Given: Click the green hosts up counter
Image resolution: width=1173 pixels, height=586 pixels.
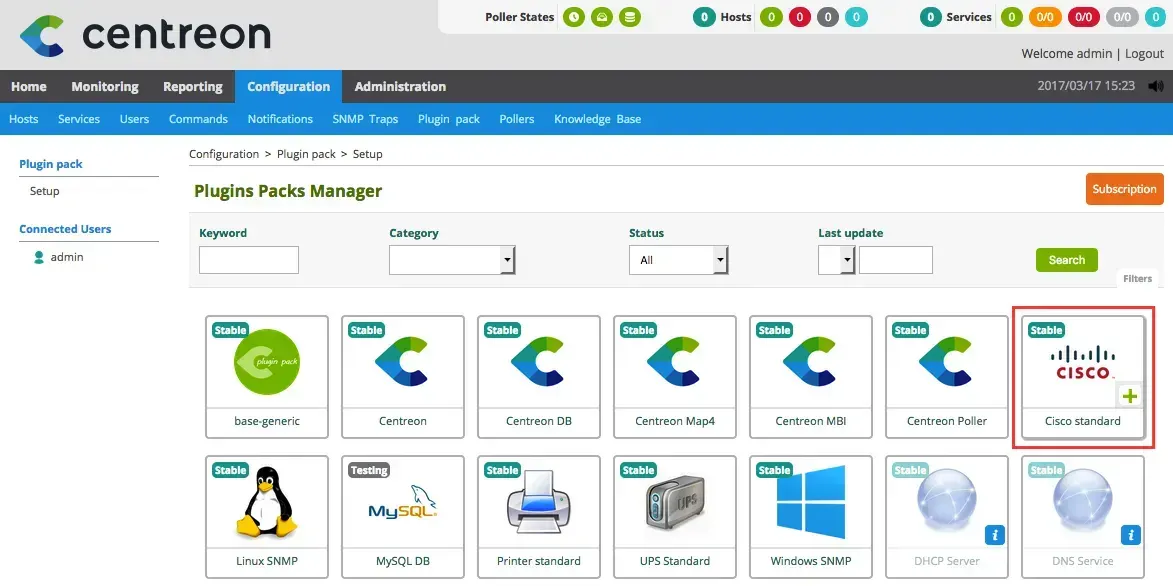Looking at the screenshot, I should [x=771, y=17].
